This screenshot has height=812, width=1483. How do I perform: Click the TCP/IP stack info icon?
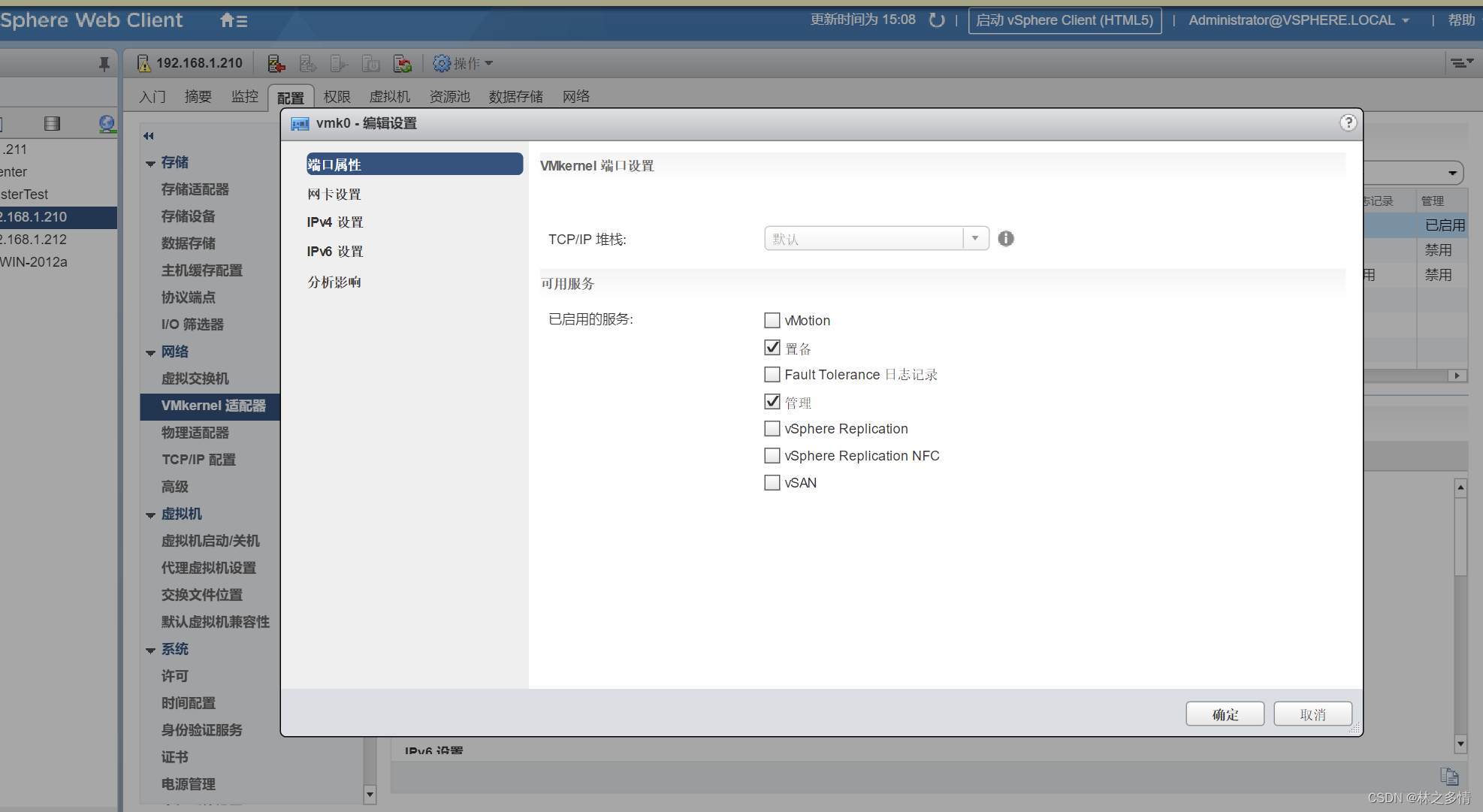[1006, 239]
